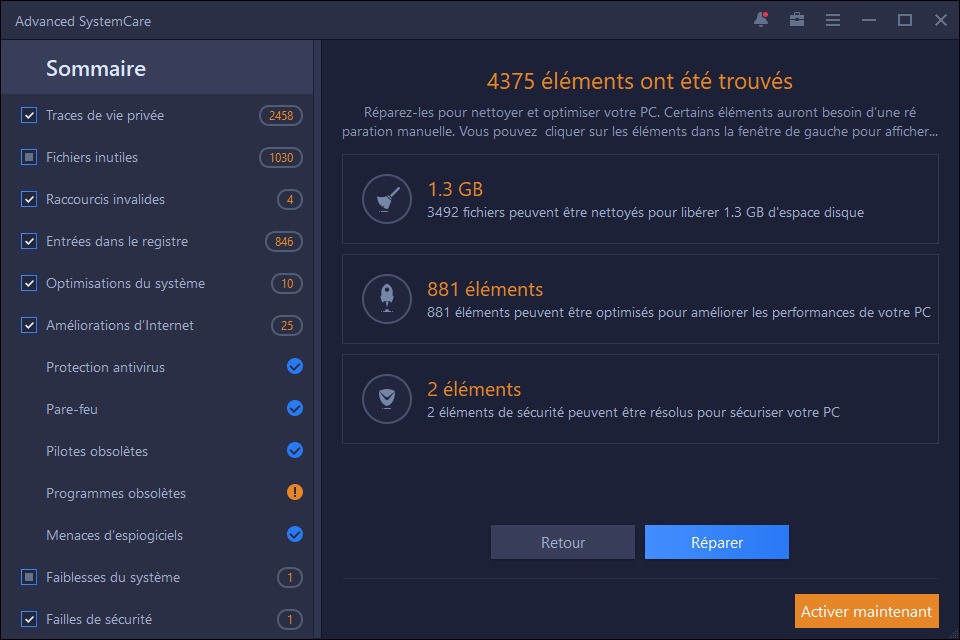Click the count badge for Failles de sécurité

coord(290,620)
